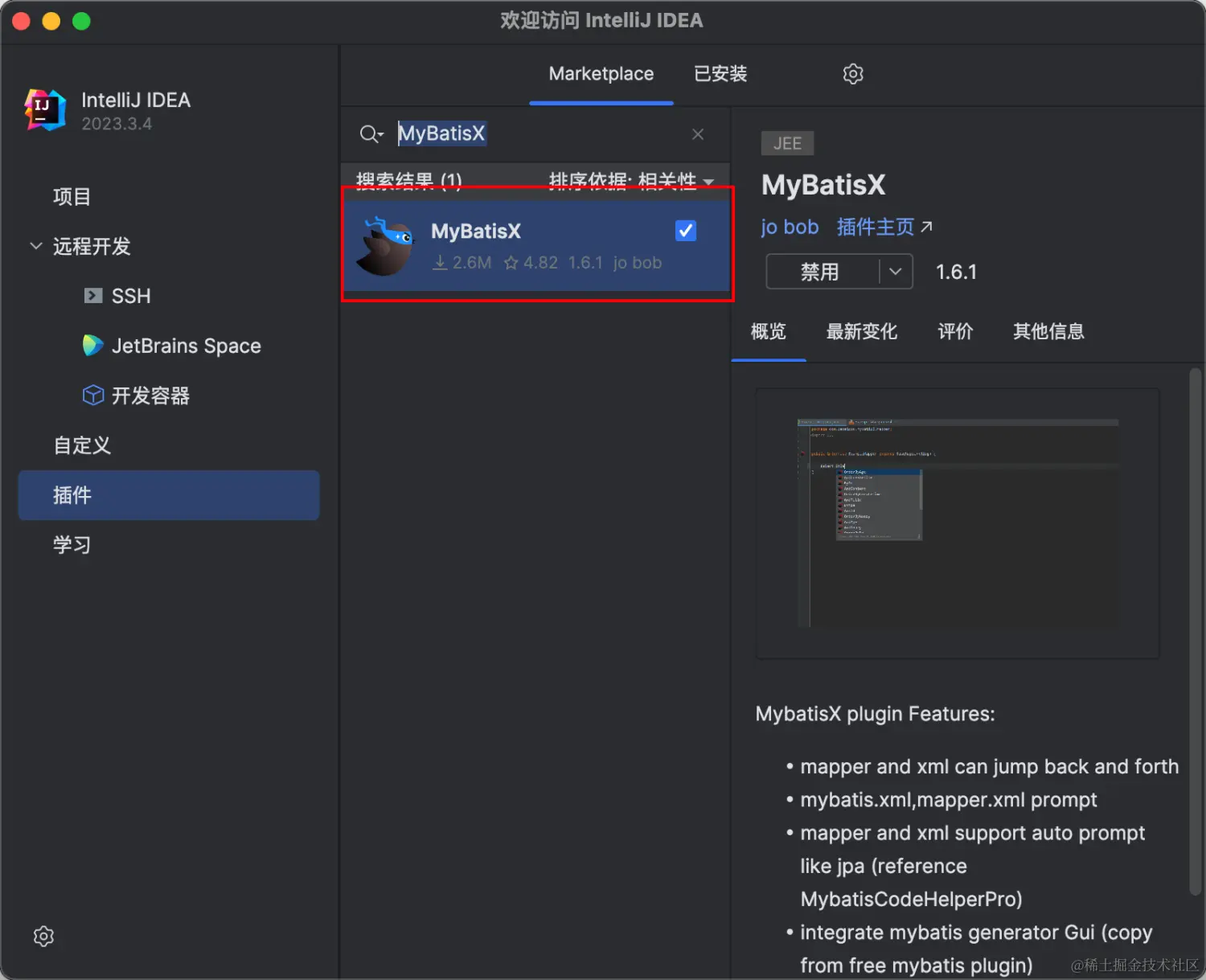This screenshot has width=1206, height=980.
Task: Click the IntelliJ IDEA logo icon
Action: 45,110
